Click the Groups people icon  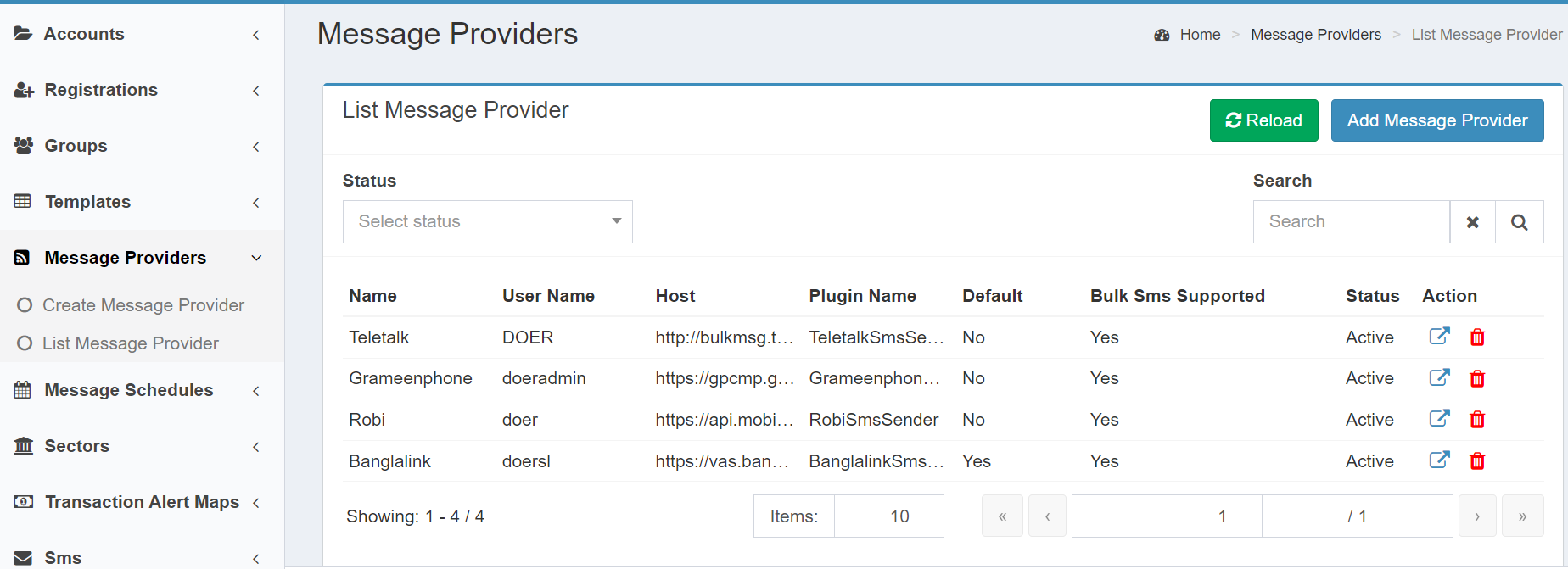click(24, 146)
